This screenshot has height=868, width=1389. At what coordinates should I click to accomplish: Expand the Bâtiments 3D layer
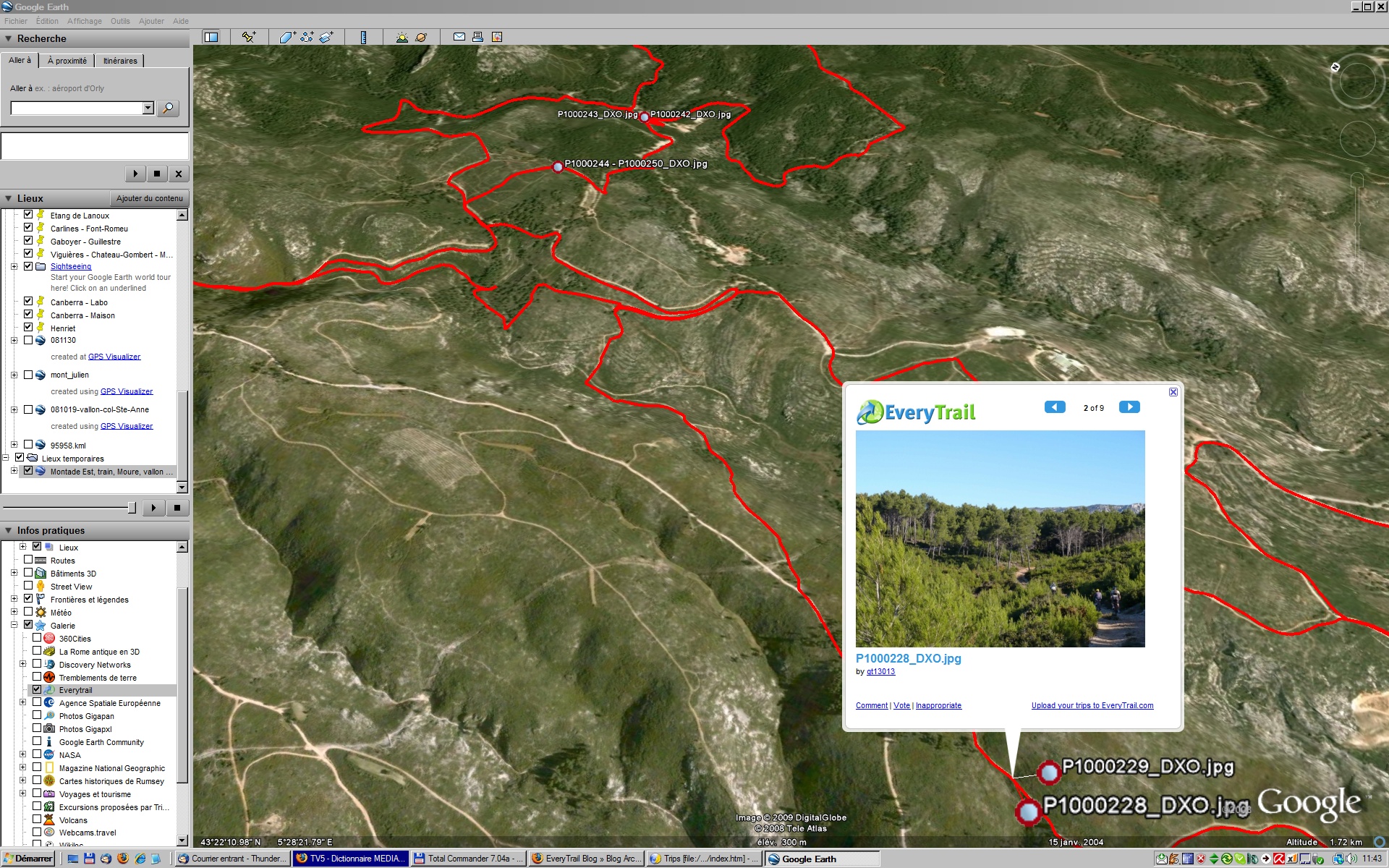click(14, 572)
